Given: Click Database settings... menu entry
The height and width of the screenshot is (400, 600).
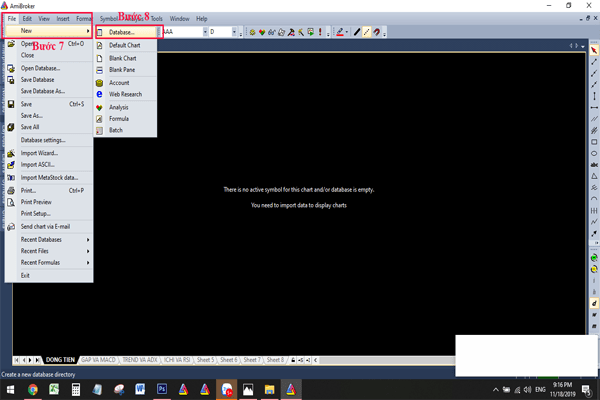Looking at the screenshot, I should (43, 140).
